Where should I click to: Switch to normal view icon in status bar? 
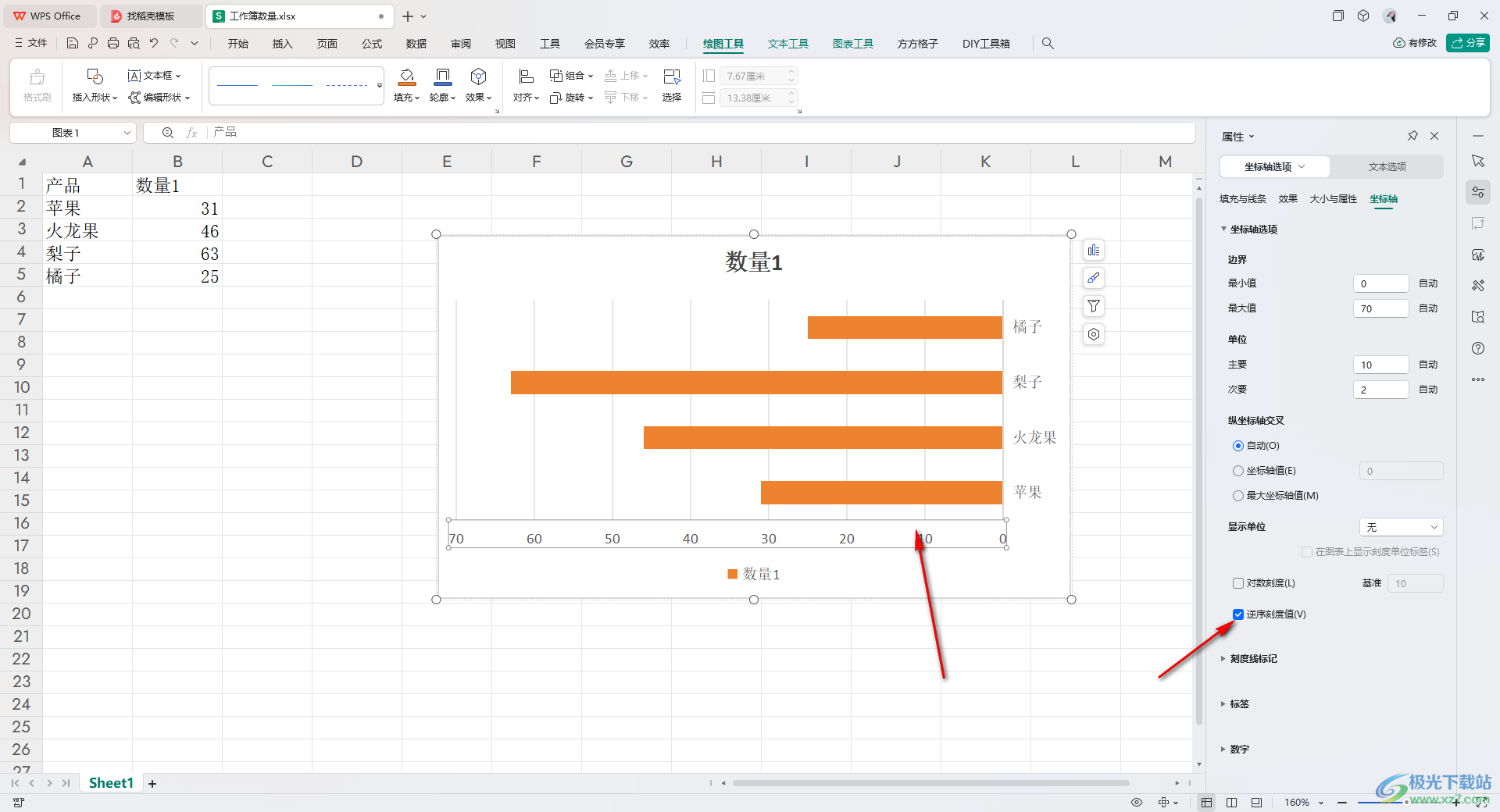coord(1207,803)
